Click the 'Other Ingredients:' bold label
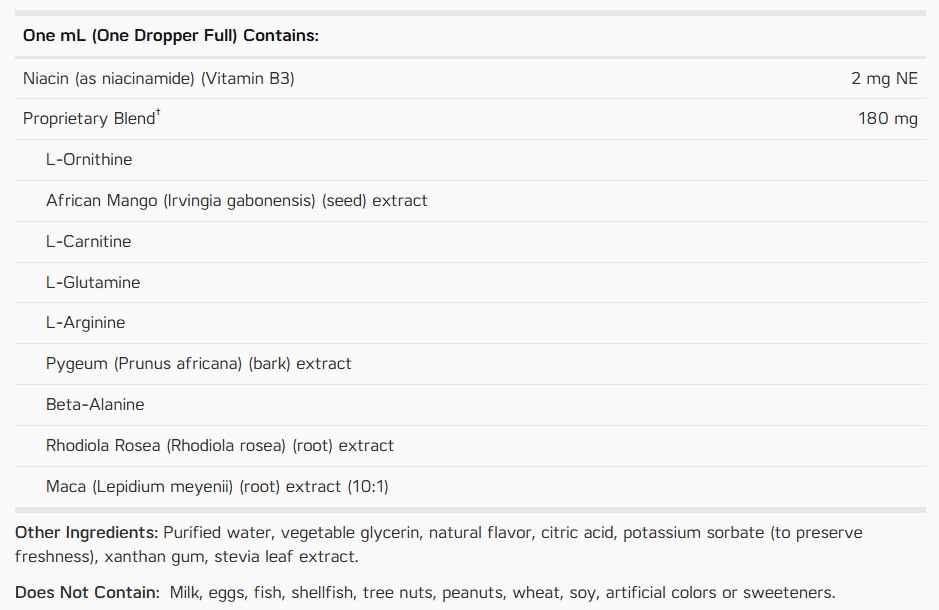 (86, 533)
